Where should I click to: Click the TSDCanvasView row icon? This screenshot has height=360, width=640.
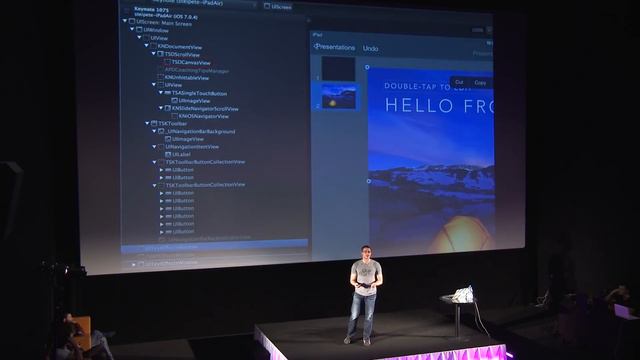click(167, 62)
